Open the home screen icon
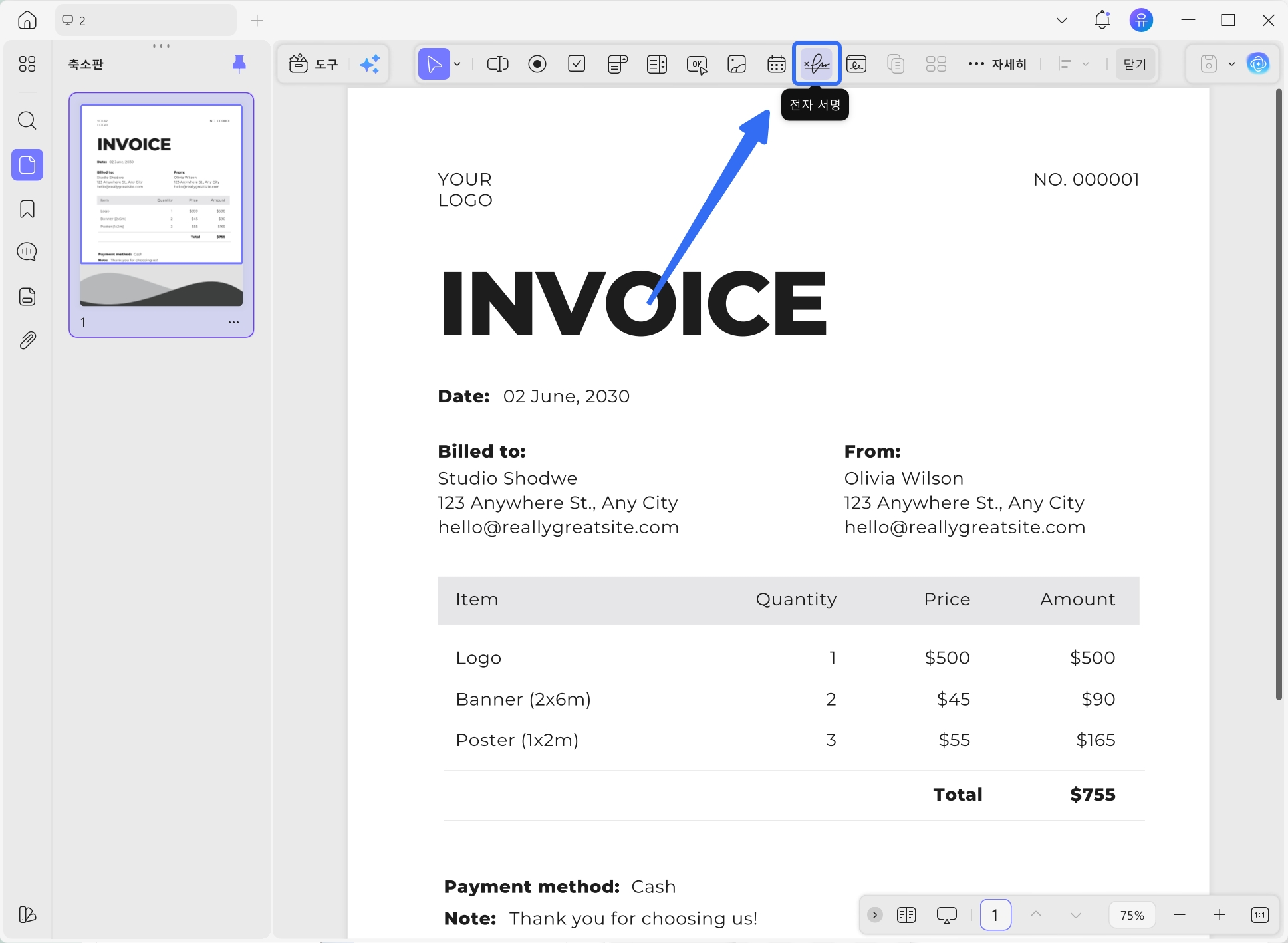The image size is (1288, 943). [27, 20]
